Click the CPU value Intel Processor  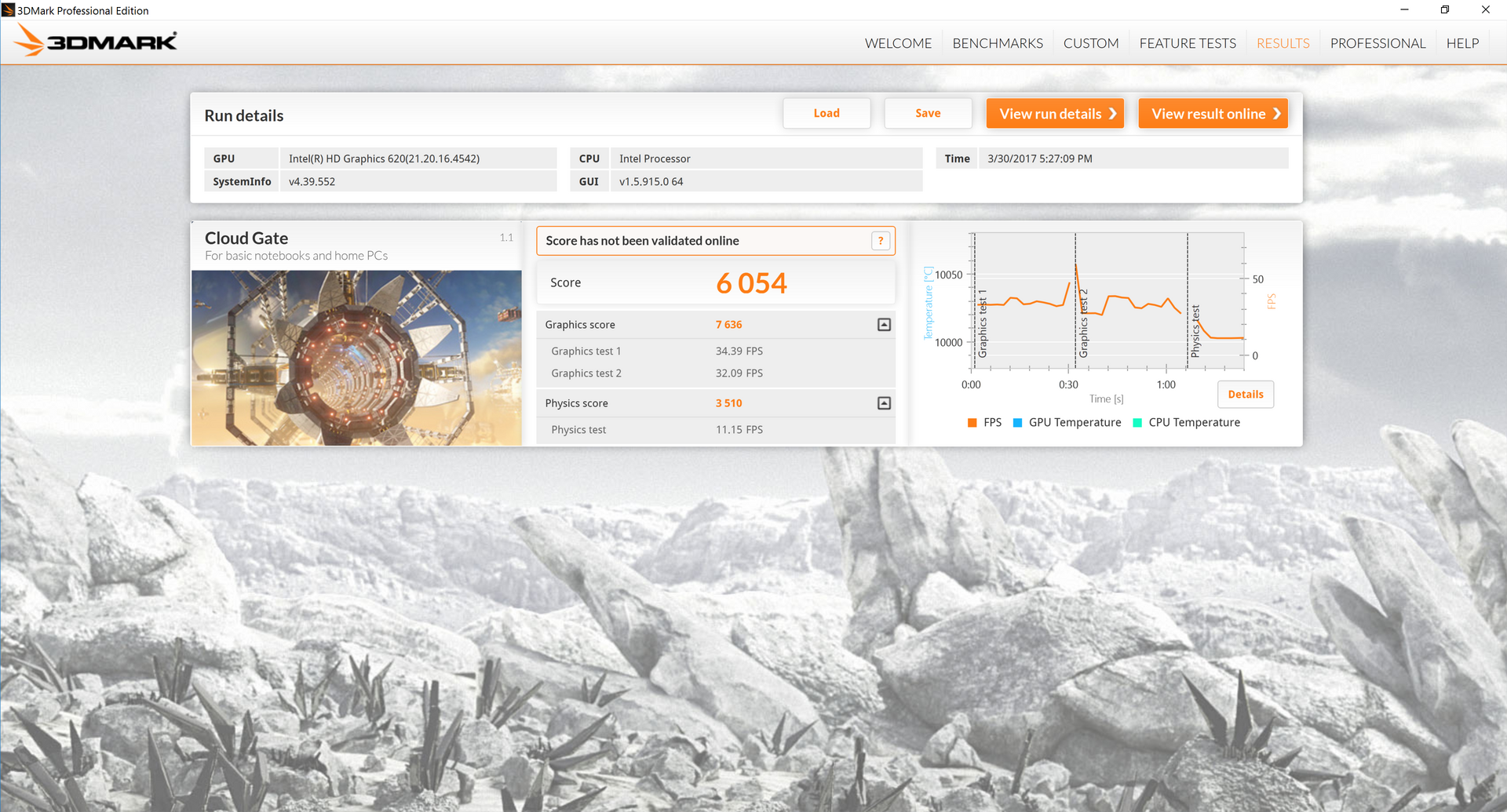[655, 158]
